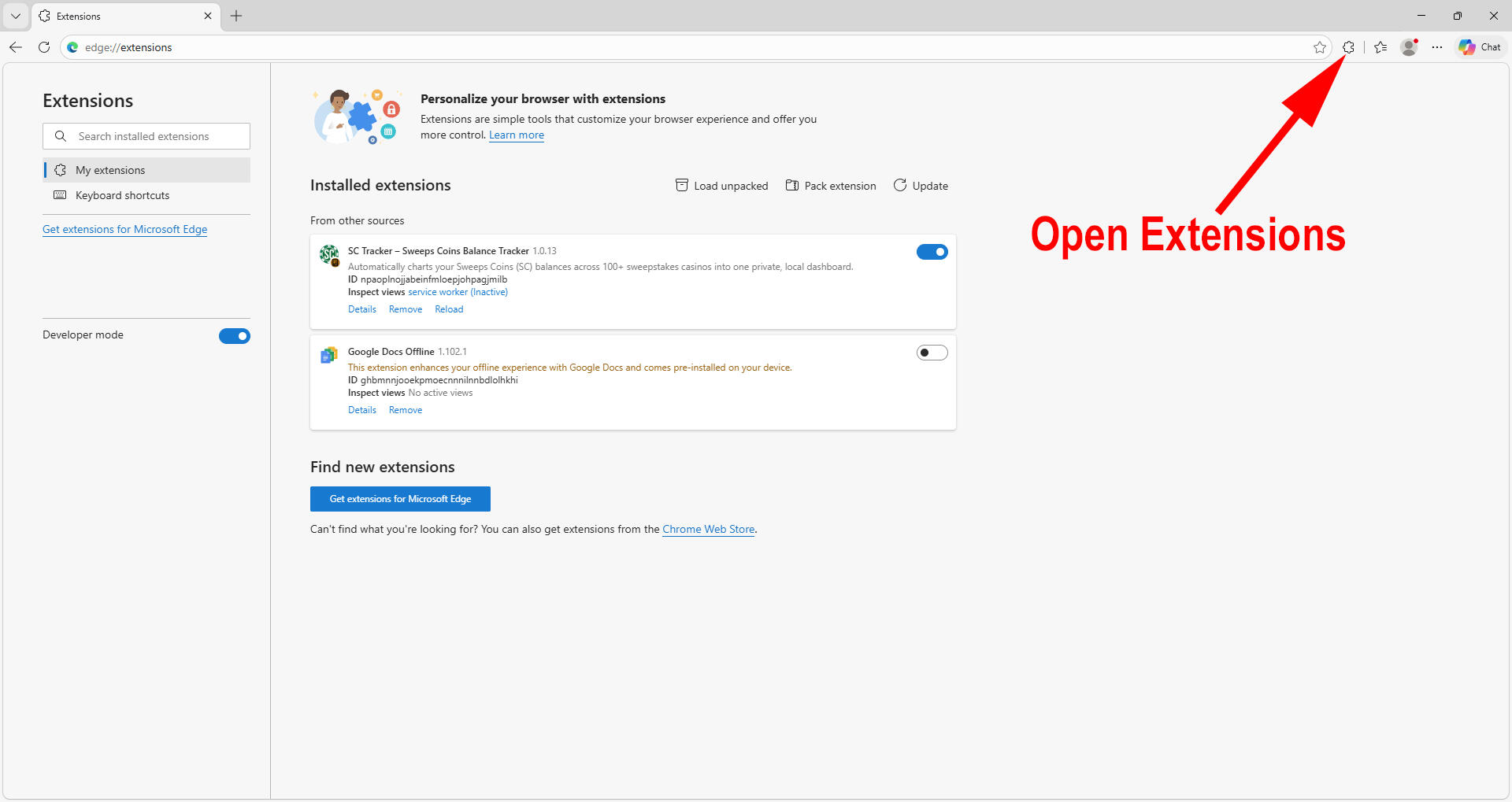Open Copilot Chat
This screenshot has width=1512, height=802.
tap(1480, 47)
